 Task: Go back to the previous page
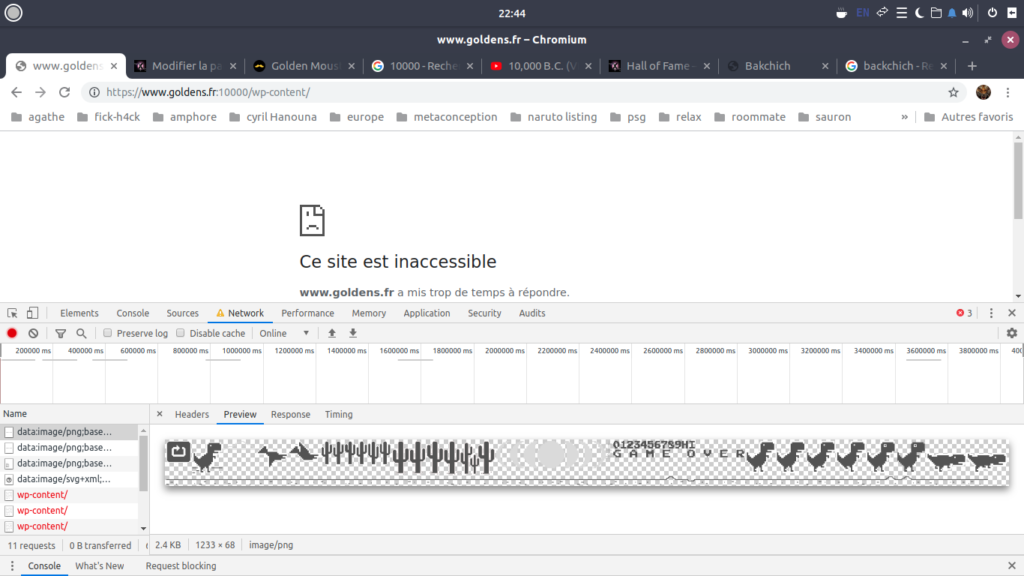pos(16,92)
